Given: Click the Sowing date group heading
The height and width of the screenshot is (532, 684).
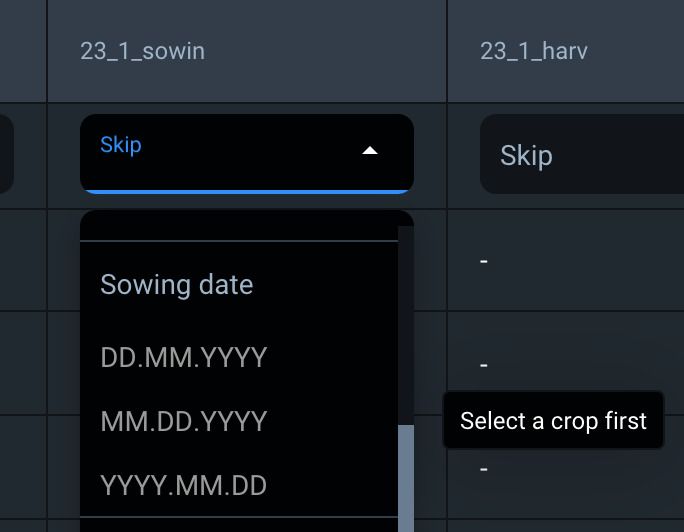Looking at the screenshot, I should click(177, 285).
